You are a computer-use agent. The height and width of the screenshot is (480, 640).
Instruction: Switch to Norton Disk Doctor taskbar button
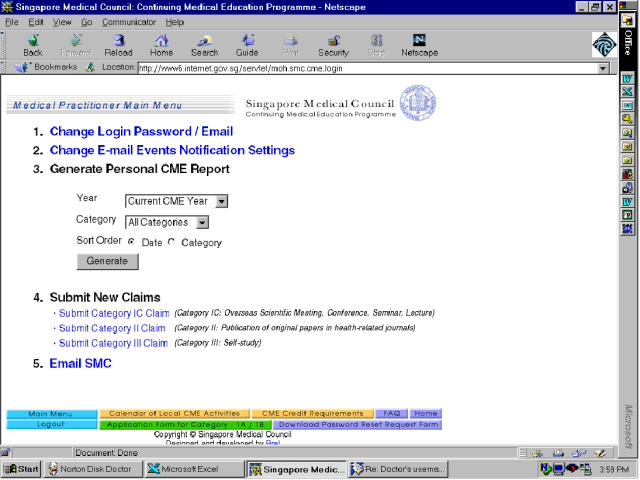(93, 469)
